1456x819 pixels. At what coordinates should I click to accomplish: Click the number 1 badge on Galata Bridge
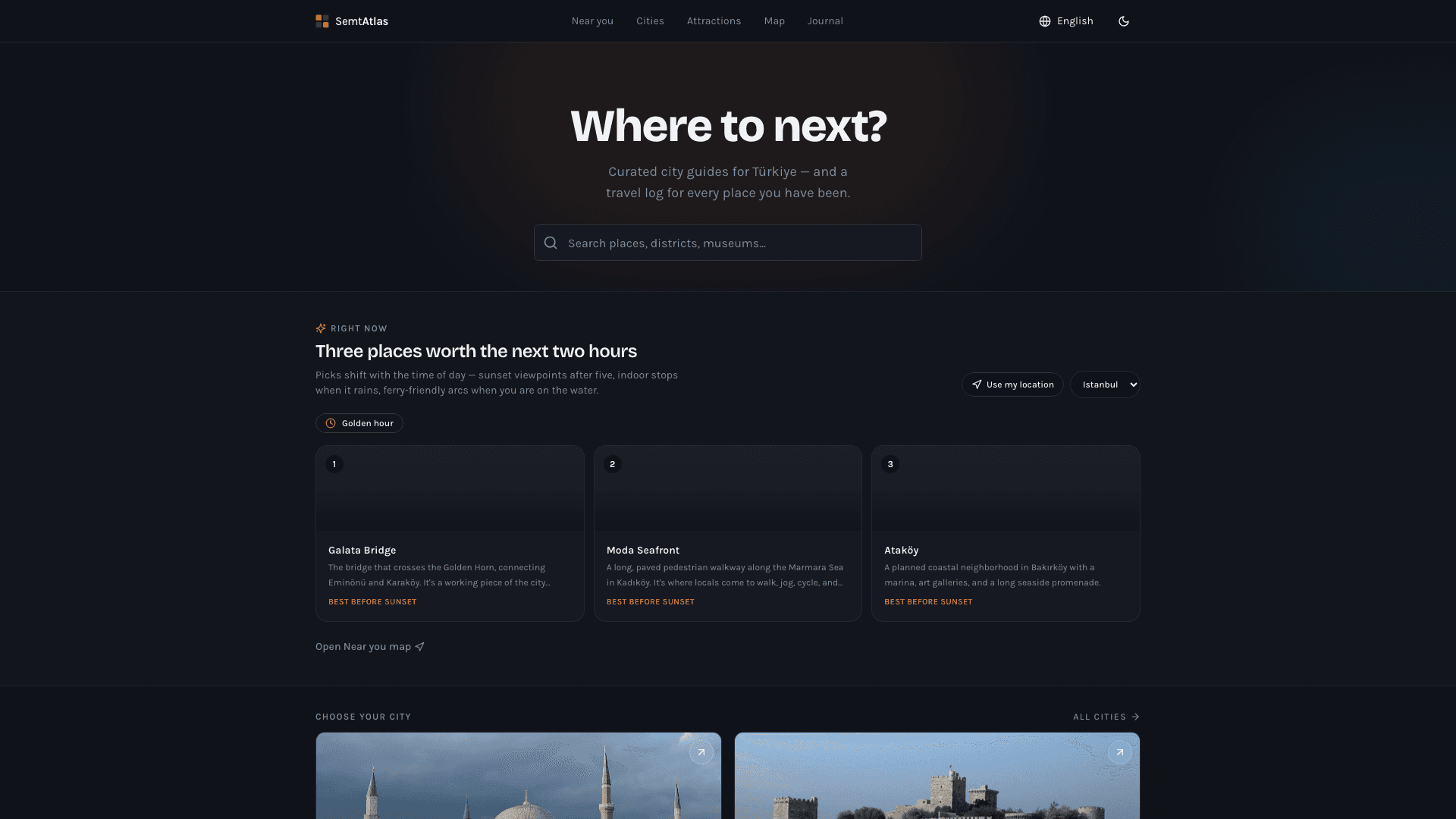[334, 464]
